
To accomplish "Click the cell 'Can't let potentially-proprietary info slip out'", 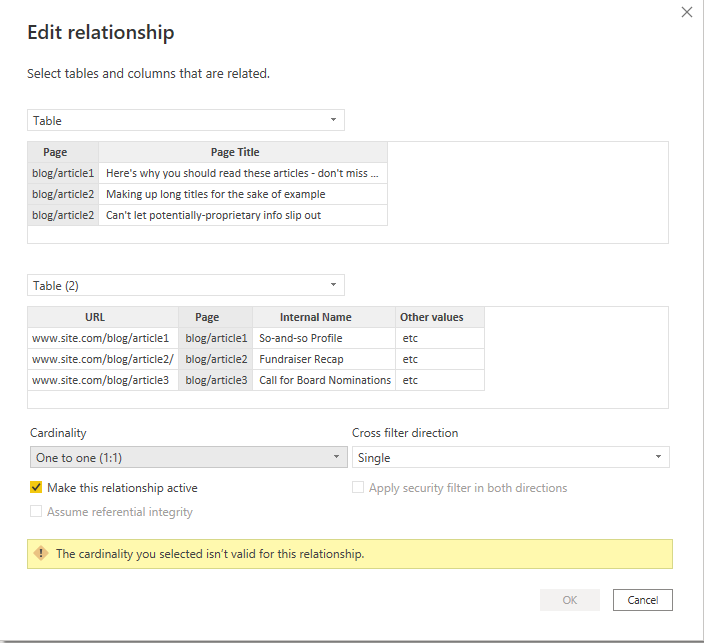I will pyautogui.click(x=243, y=215).
